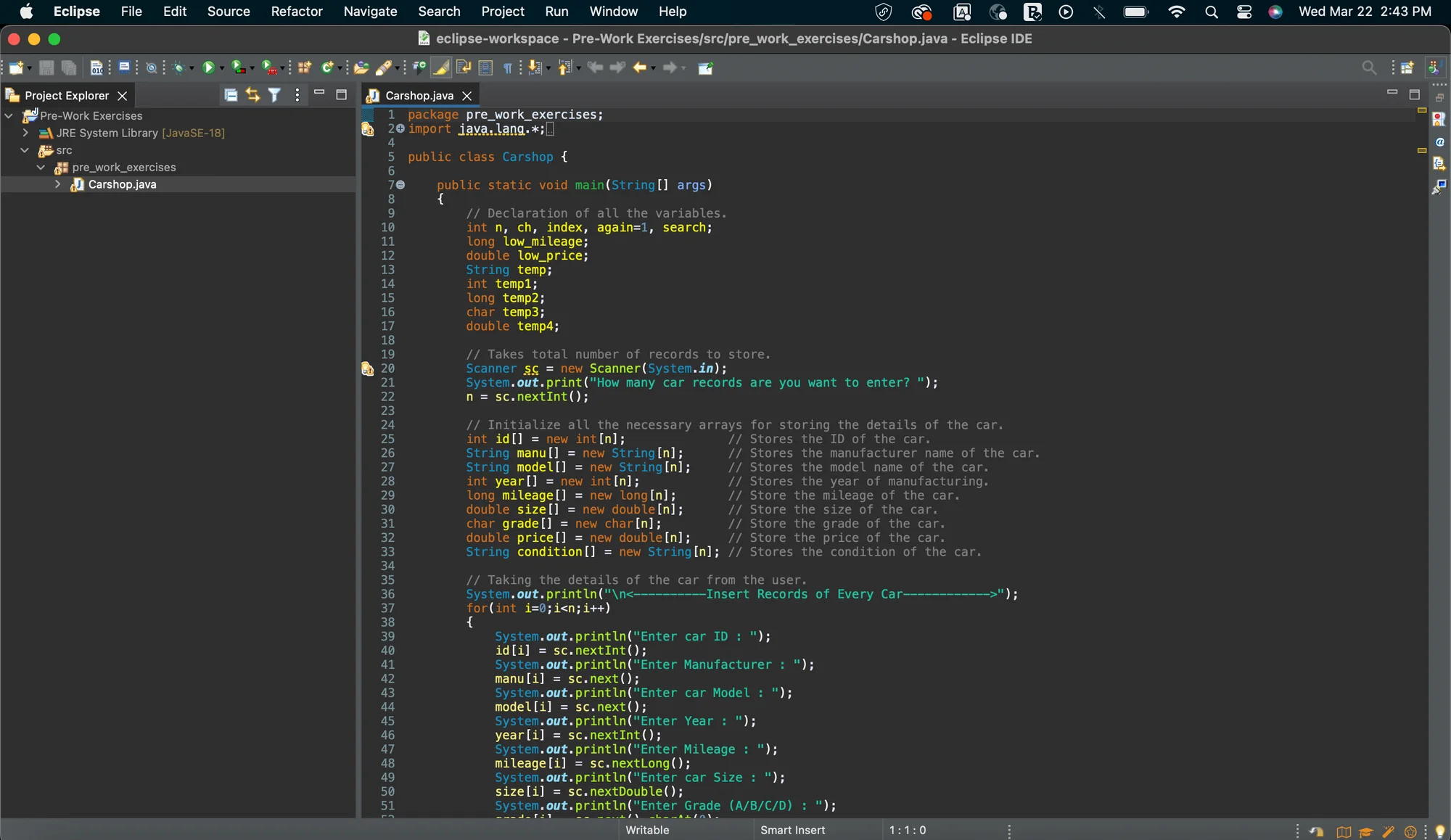Open the Run button dropdown arrow

(x=222, y=68)
